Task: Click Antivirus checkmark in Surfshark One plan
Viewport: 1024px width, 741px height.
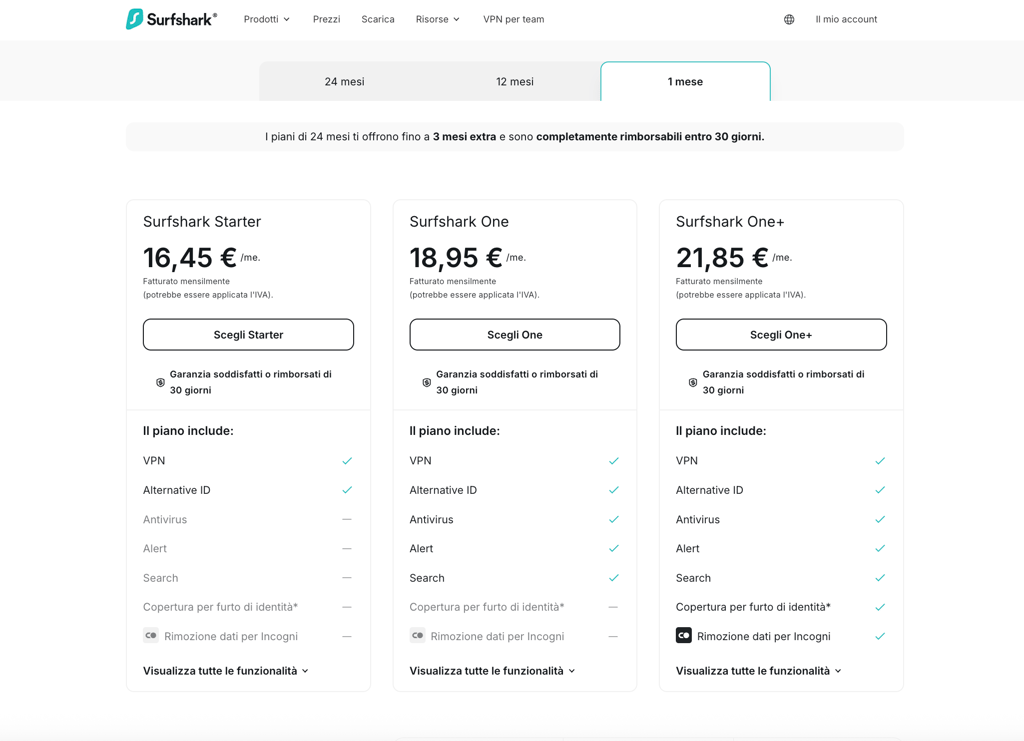Action: click(613, 520)
